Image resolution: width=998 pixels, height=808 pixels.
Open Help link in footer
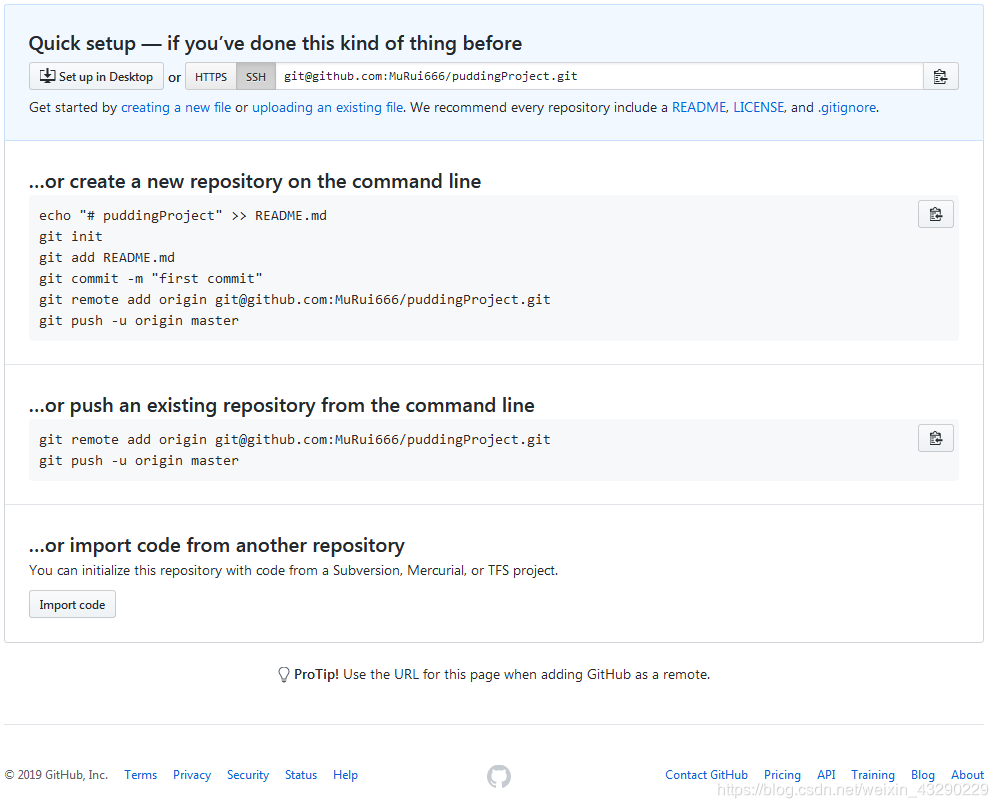pos(346,775)
